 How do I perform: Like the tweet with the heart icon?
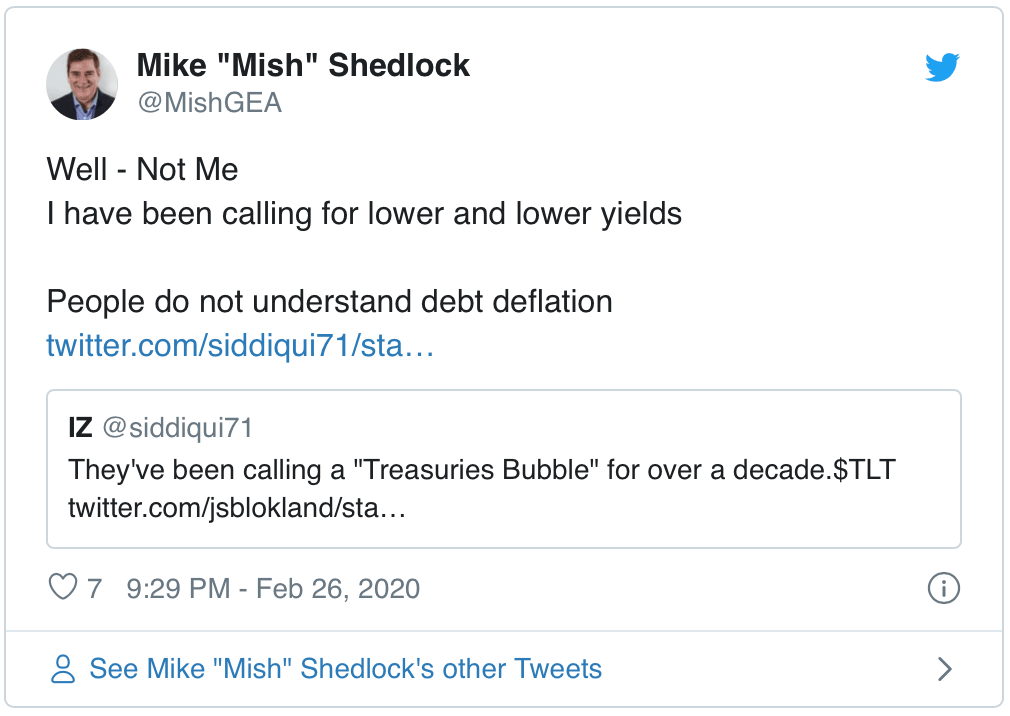pyautogui.click(x=63, y=587)
